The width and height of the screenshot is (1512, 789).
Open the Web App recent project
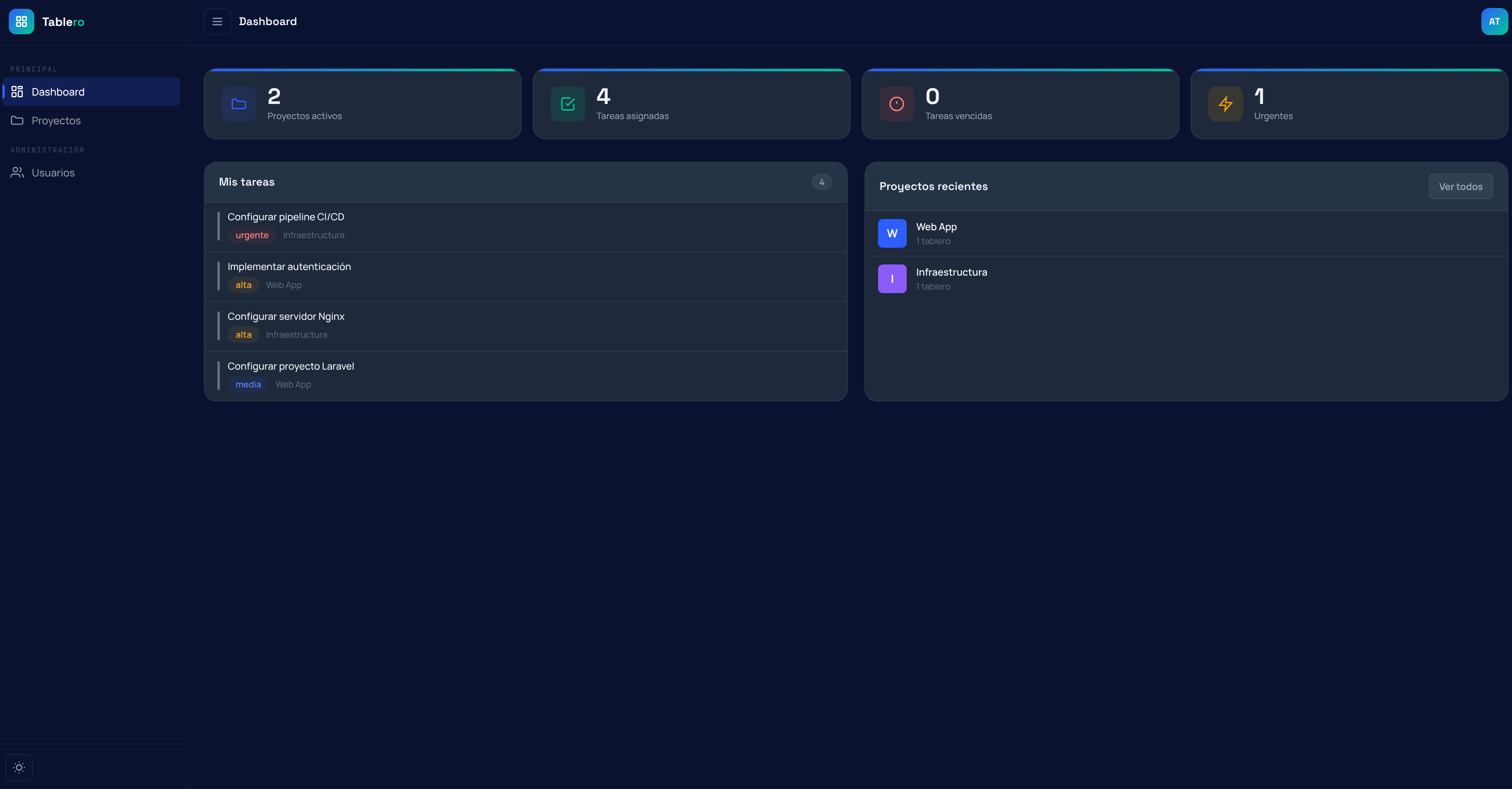(1185, 233)
